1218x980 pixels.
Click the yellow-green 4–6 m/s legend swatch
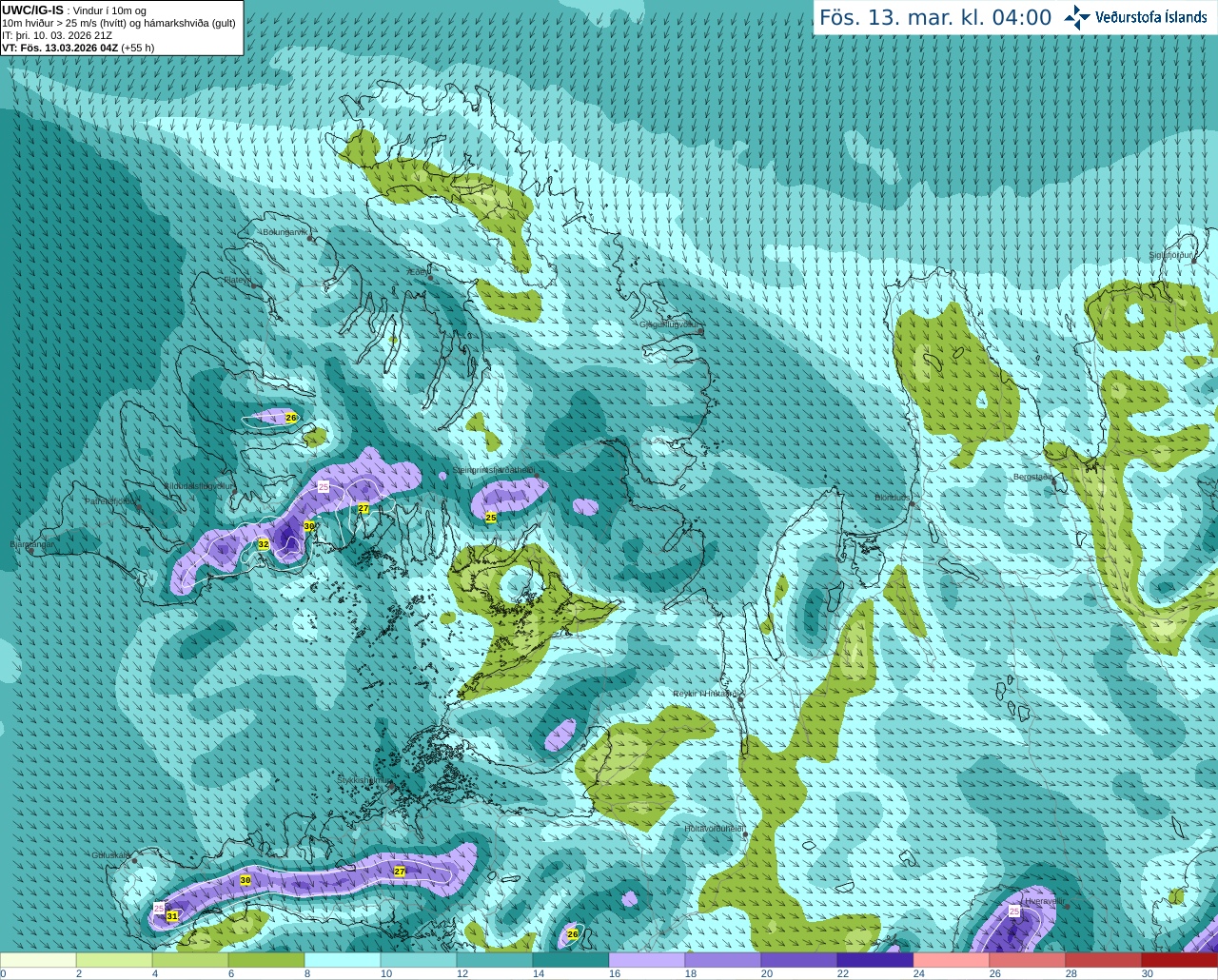click(x=190, y=960)
